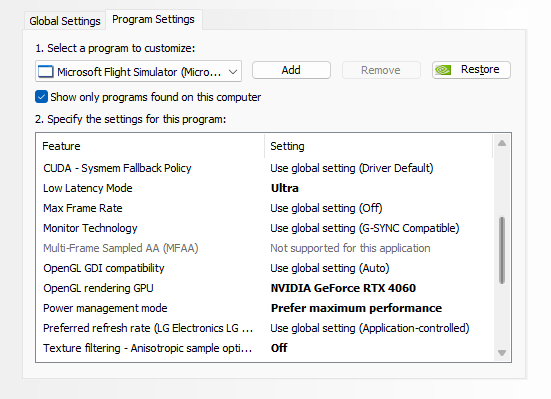Select CUDA - Sysmem Fallback Policy feature
This screenshot has width=551, height=399.
tap(117, 168)
